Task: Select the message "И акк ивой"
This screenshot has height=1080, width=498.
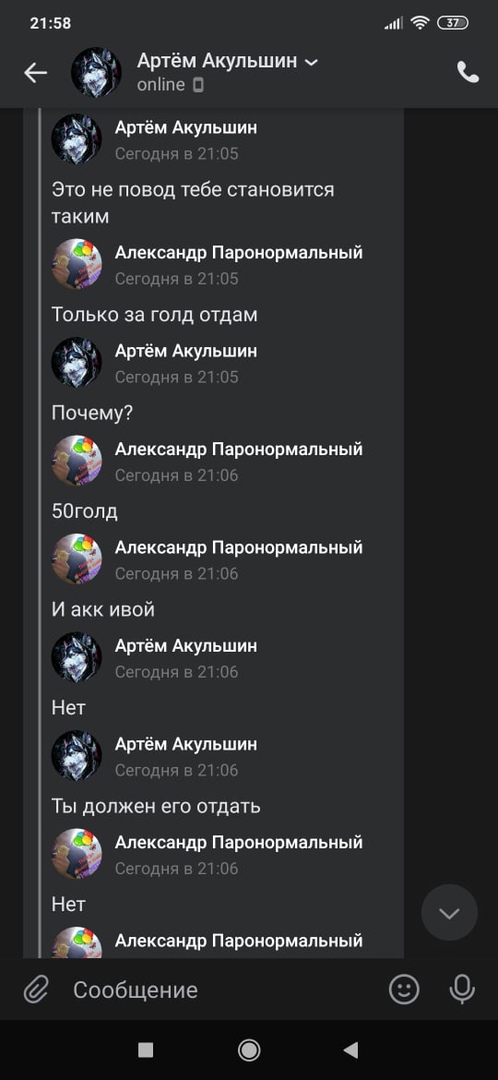Action: click(x=103, y=610)
